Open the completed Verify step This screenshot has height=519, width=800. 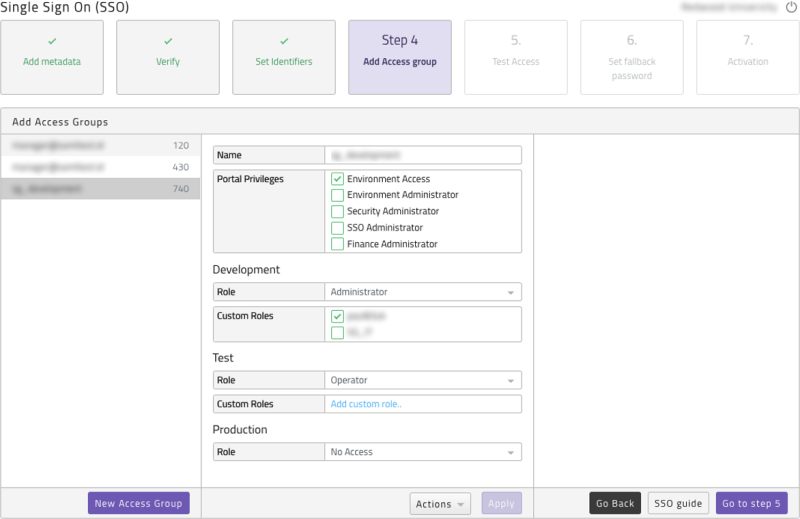pos(168,57)
